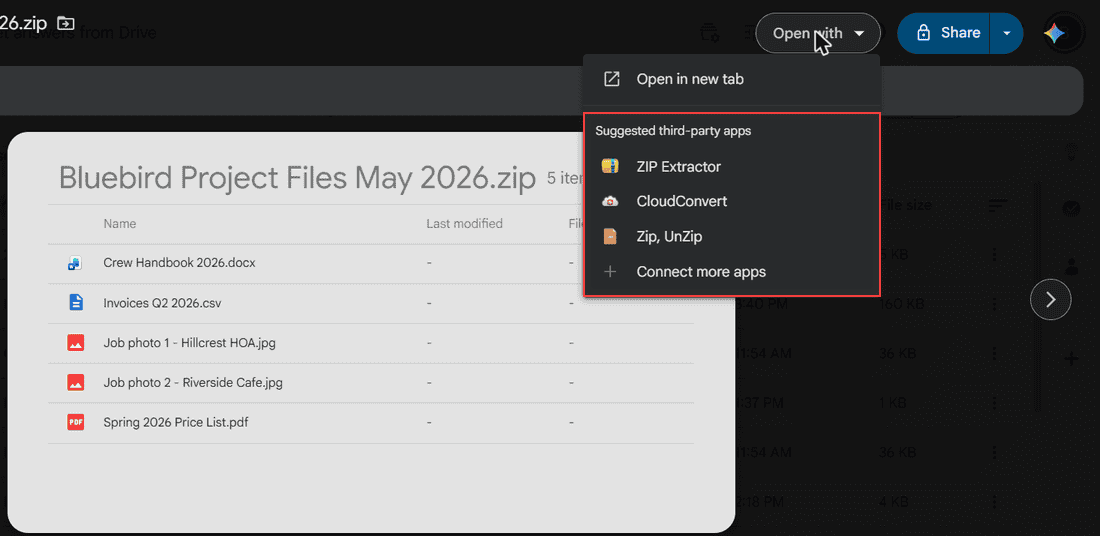Open Invoices Q2 2026.csv
Screen dimensions: 1100x536
(163, 303)
